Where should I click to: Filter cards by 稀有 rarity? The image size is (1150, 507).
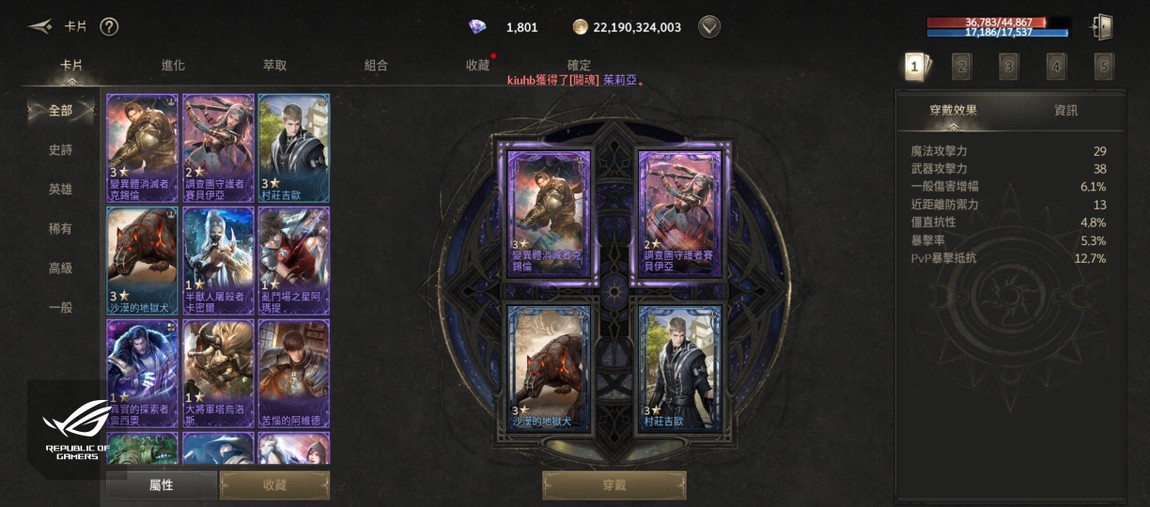coord(61,229)
